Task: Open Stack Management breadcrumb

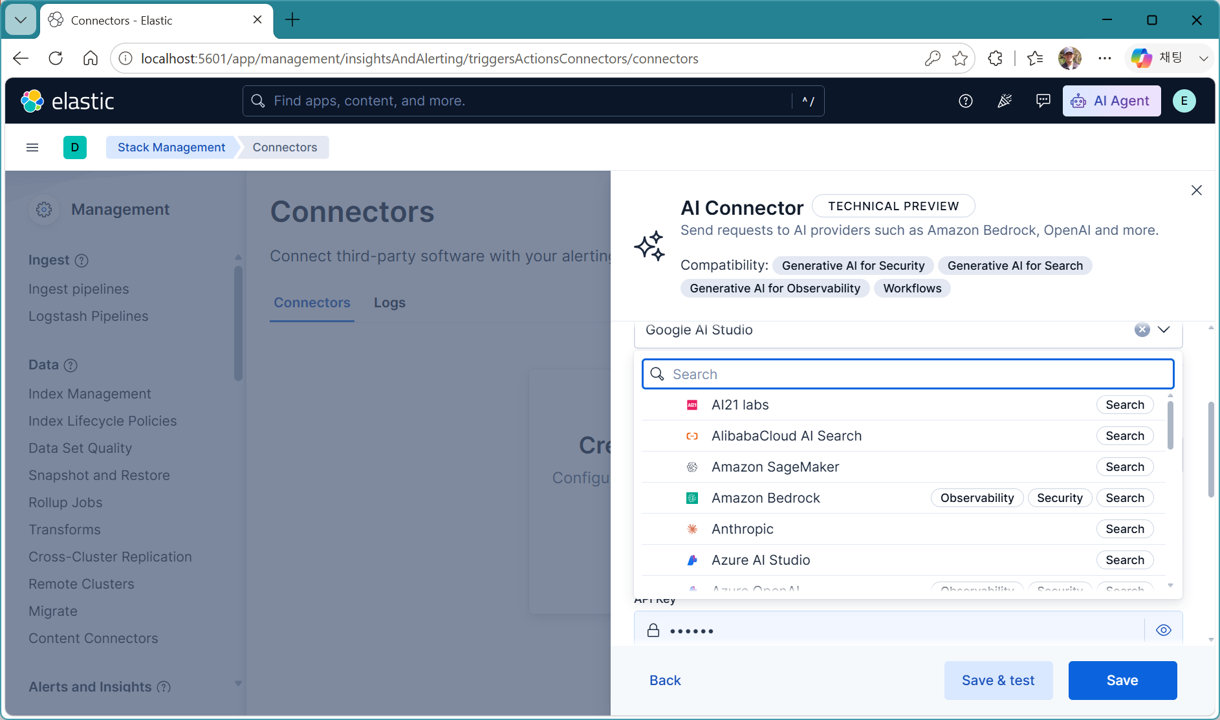Action: coord(171,147)
